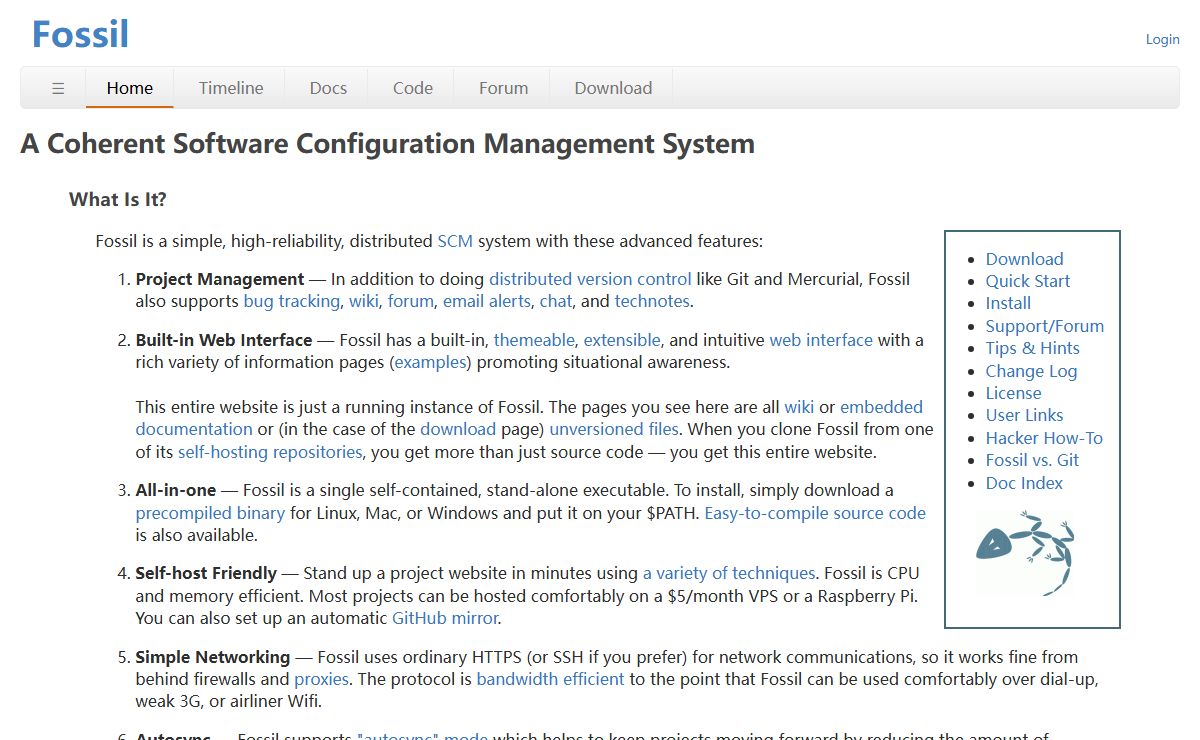This screenshot has height=740, width=1200.
Task: Click the Change Log sidebar link
Action: click(x=1031, y=371)
